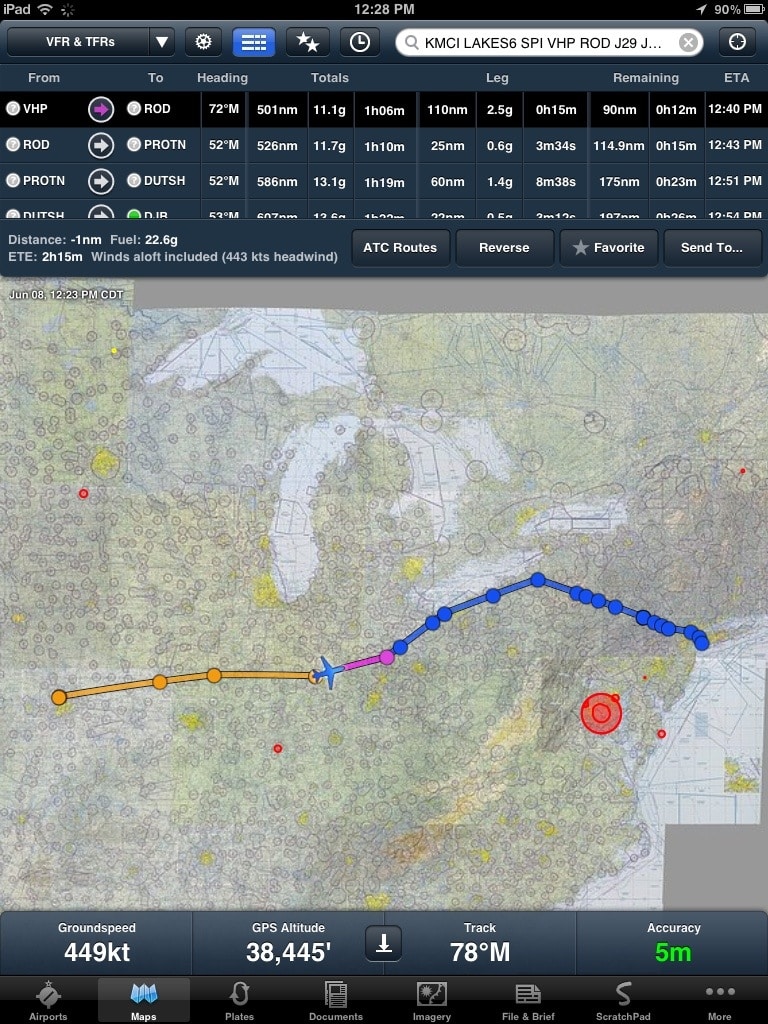Viewport: 768px width, 1024px height.
Task: Open the ScratchPad tab icon
Action: [x=623, y=1000]
